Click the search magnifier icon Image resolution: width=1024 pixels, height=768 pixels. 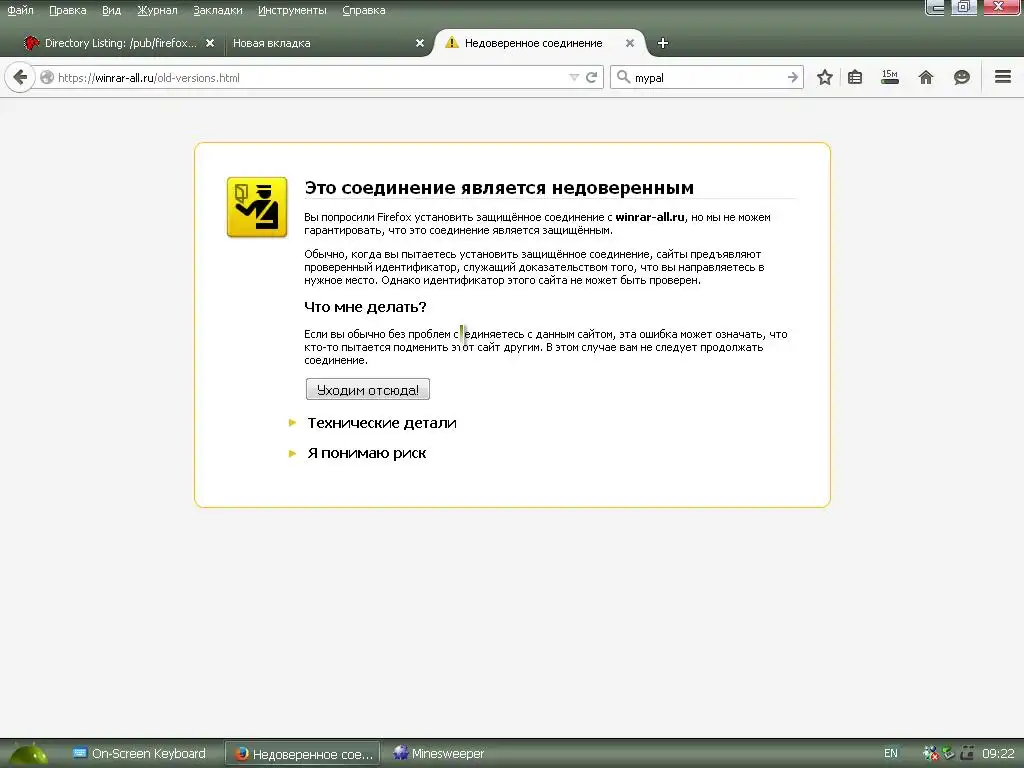tap(624, 77)
